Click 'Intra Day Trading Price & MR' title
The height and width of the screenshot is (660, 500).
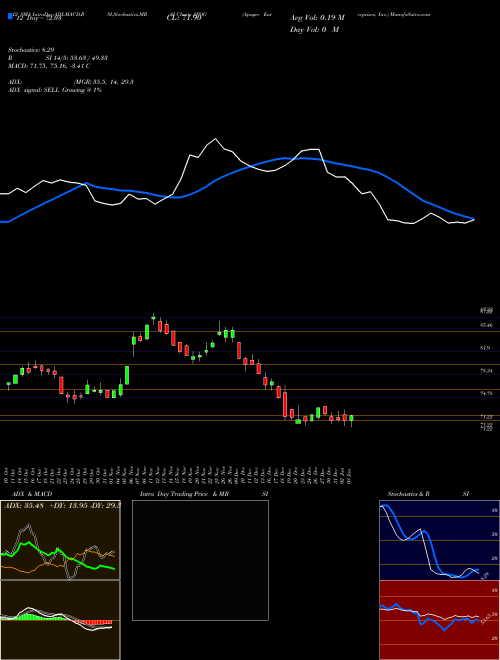(184, 494)
